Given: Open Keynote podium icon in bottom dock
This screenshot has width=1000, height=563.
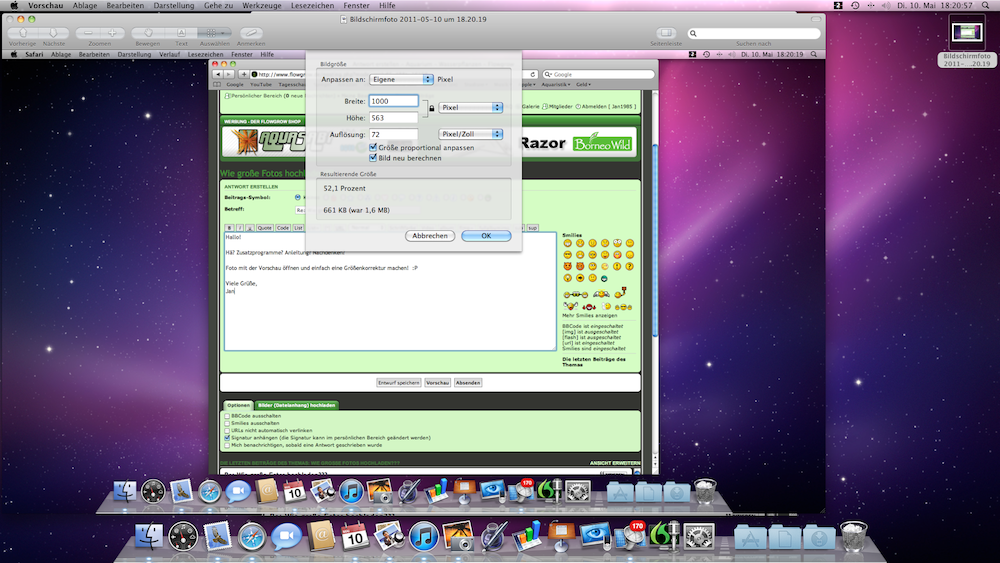Looking at the screenshot, I should coord(561,536).
